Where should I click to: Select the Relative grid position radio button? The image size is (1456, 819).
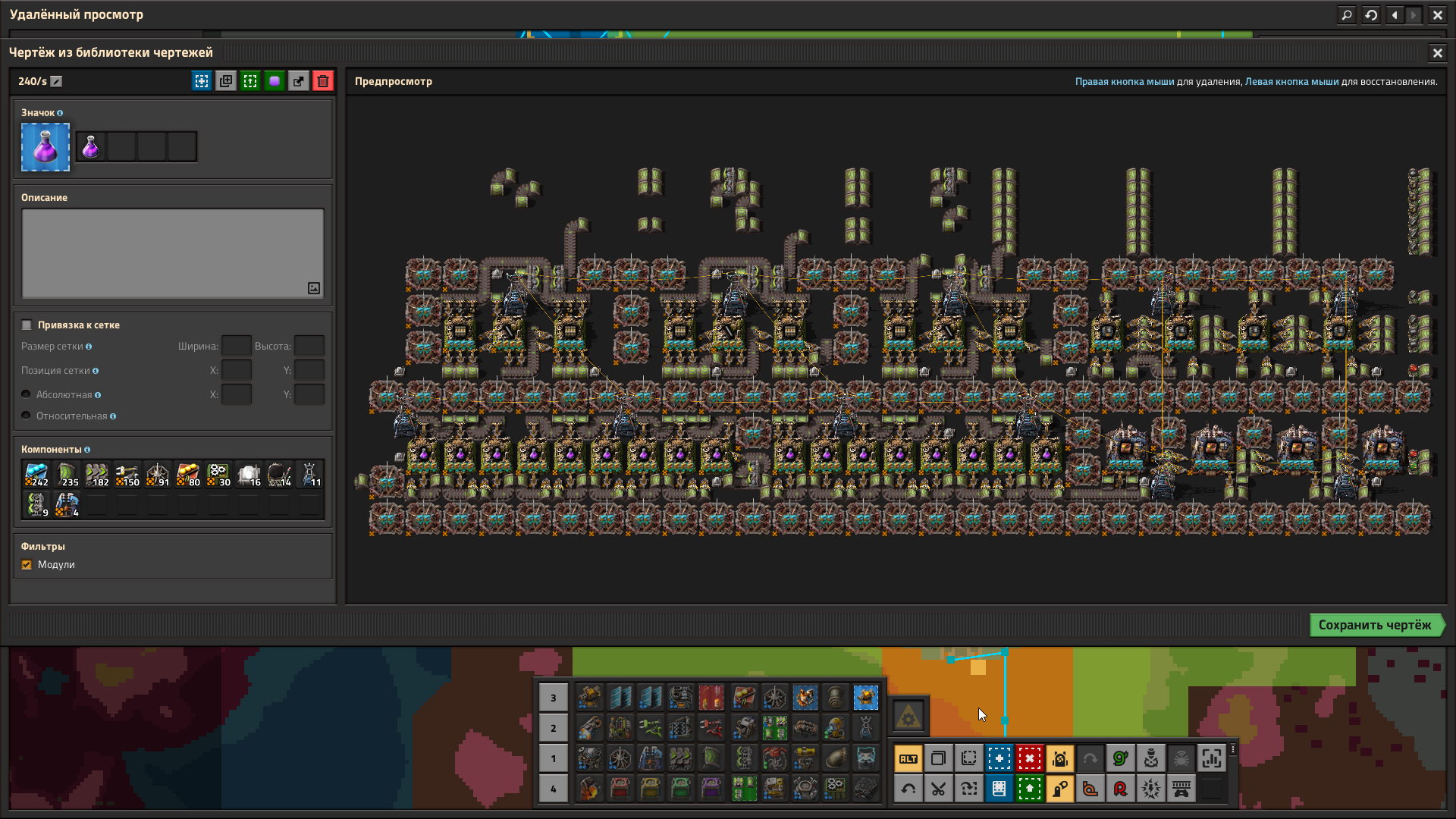26,416
